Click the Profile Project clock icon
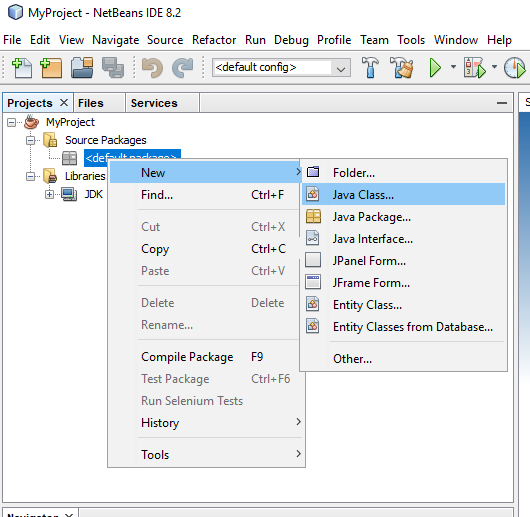The image size is (530, 517). click(x=514, y=68)
